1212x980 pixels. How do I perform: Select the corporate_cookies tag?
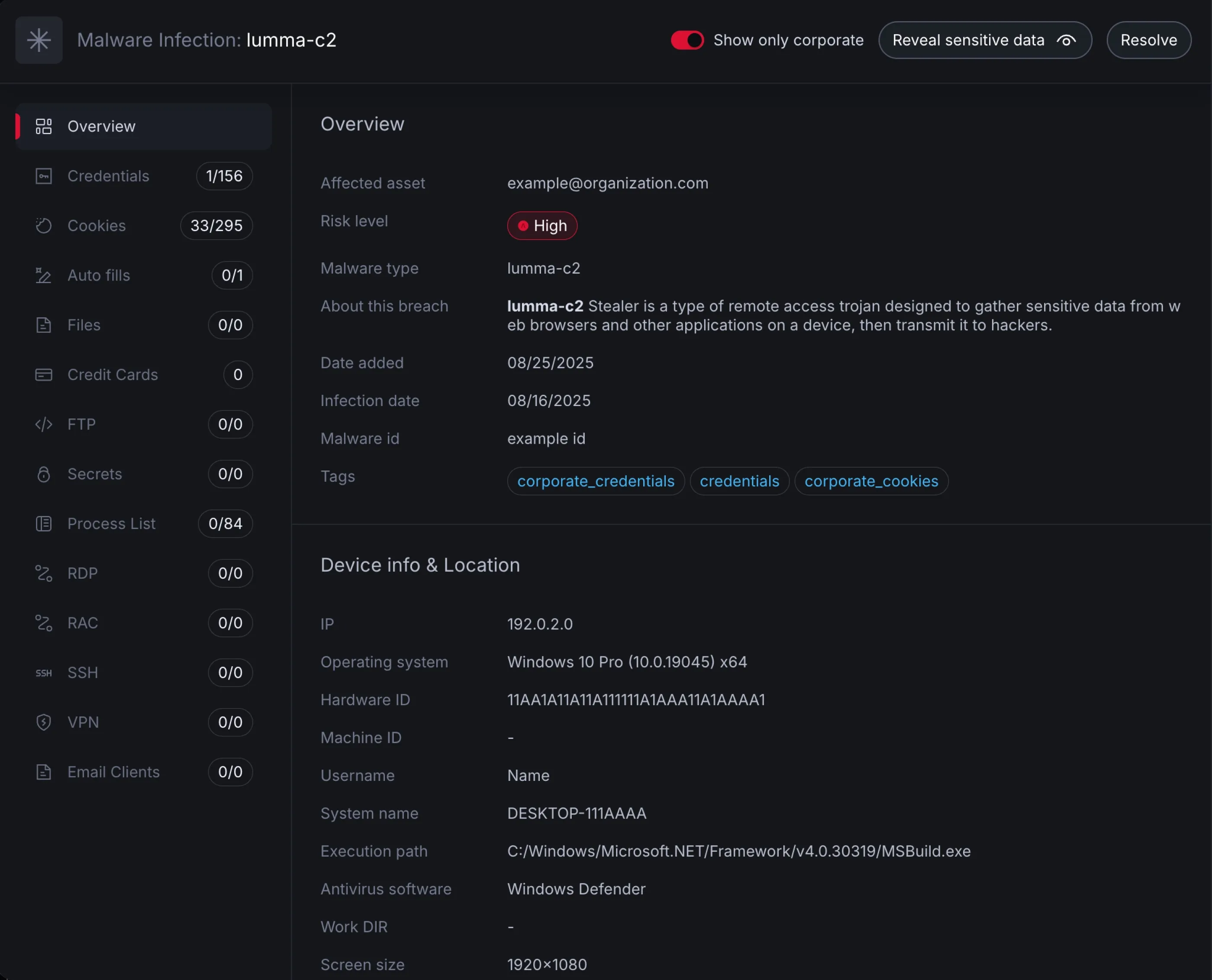[x=871, y=481]
